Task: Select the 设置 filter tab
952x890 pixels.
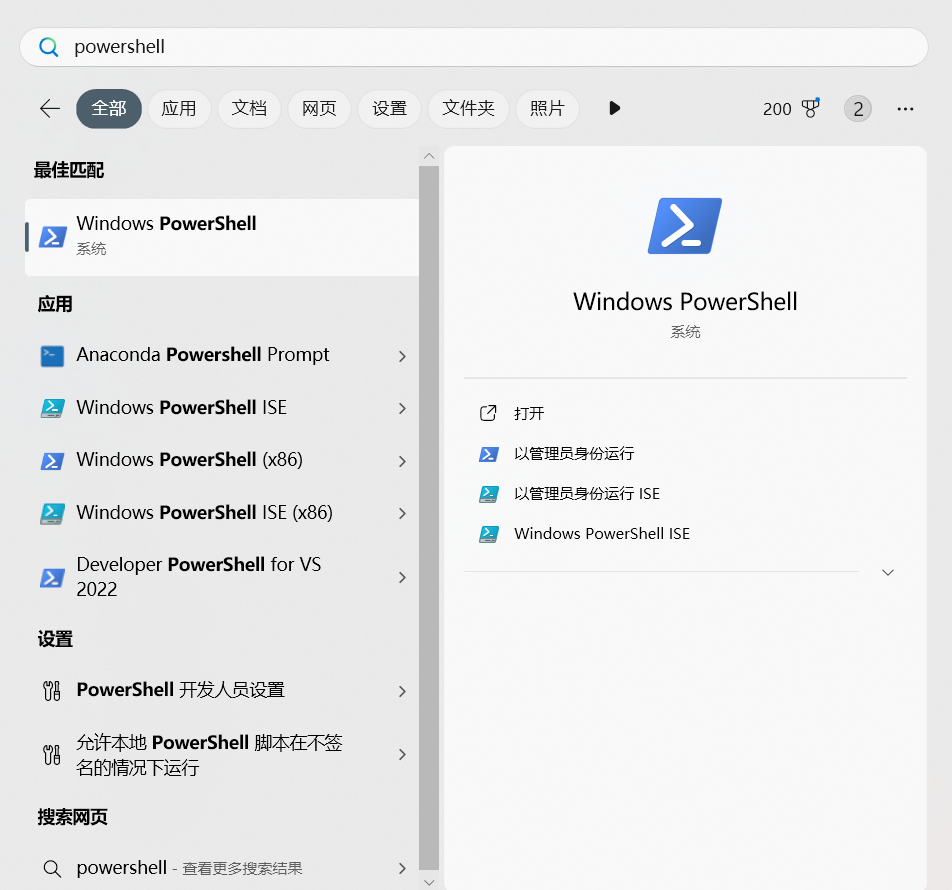Action: pos(389,109)
